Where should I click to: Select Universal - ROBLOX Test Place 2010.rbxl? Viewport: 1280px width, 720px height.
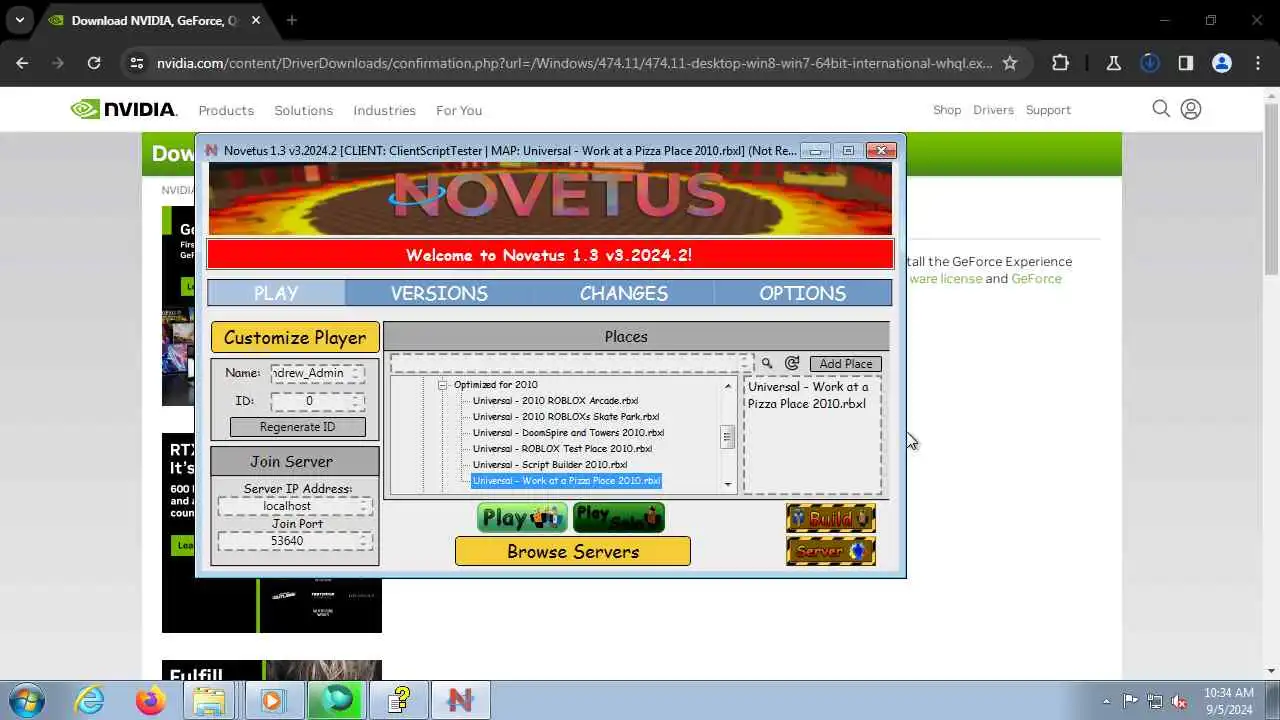[x=562, y=449]
